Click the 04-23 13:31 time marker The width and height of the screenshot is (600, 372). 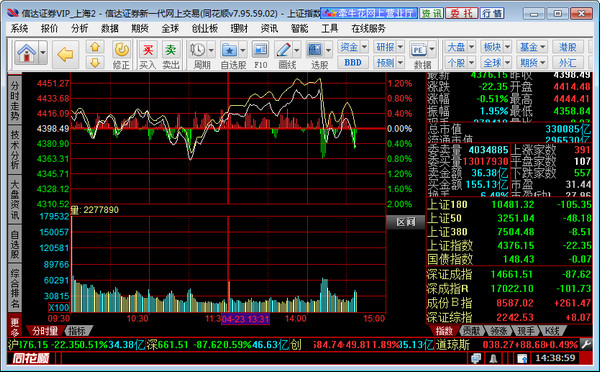click(245, 319)
